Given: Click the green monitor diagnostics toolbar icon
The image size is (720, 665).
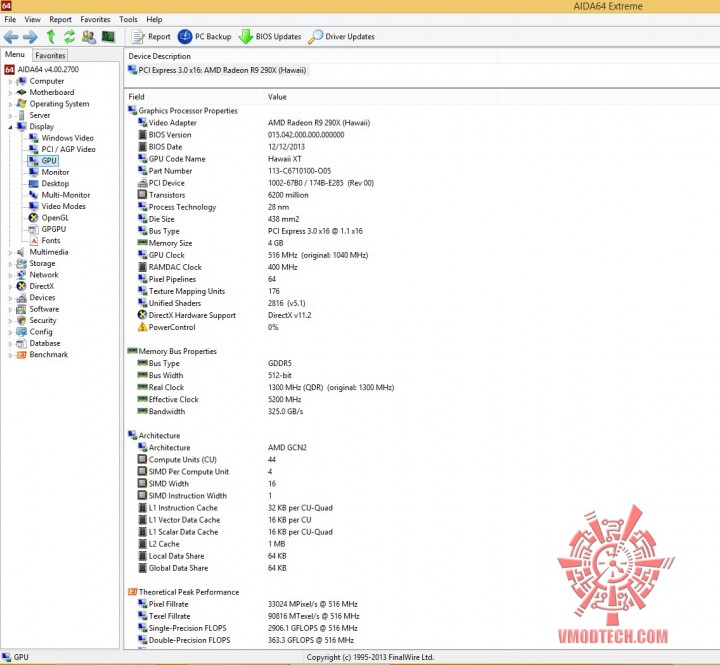Looking at the screenshot, I should tap(108, 36).
